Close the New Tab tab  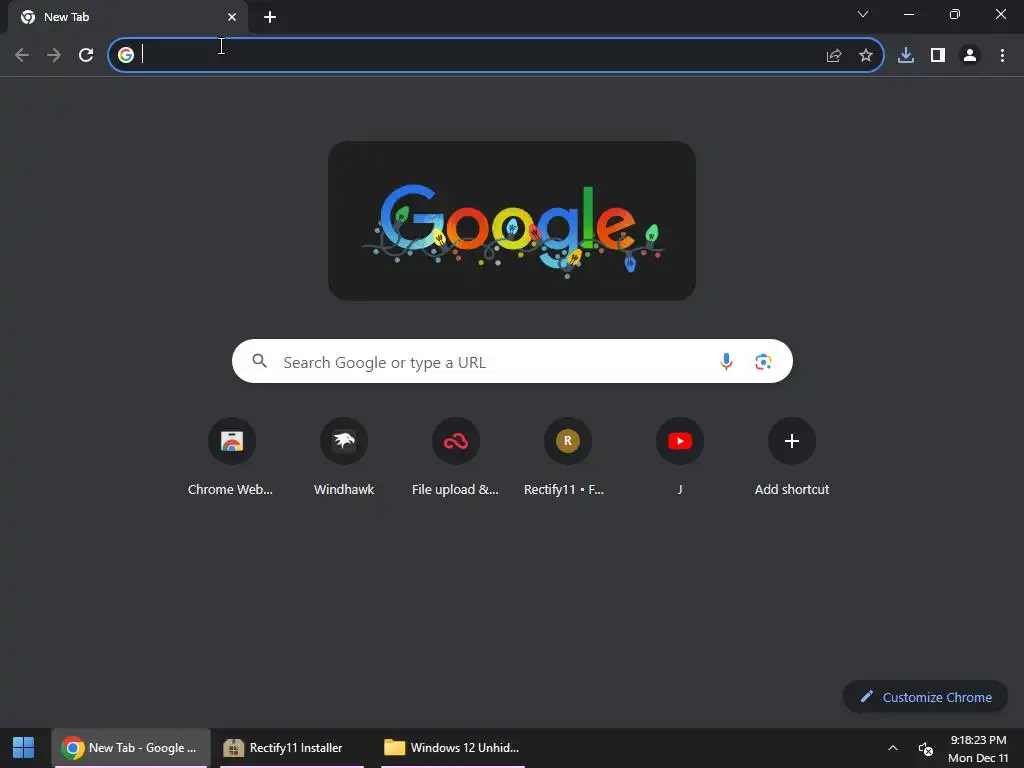tap(232, 17)
